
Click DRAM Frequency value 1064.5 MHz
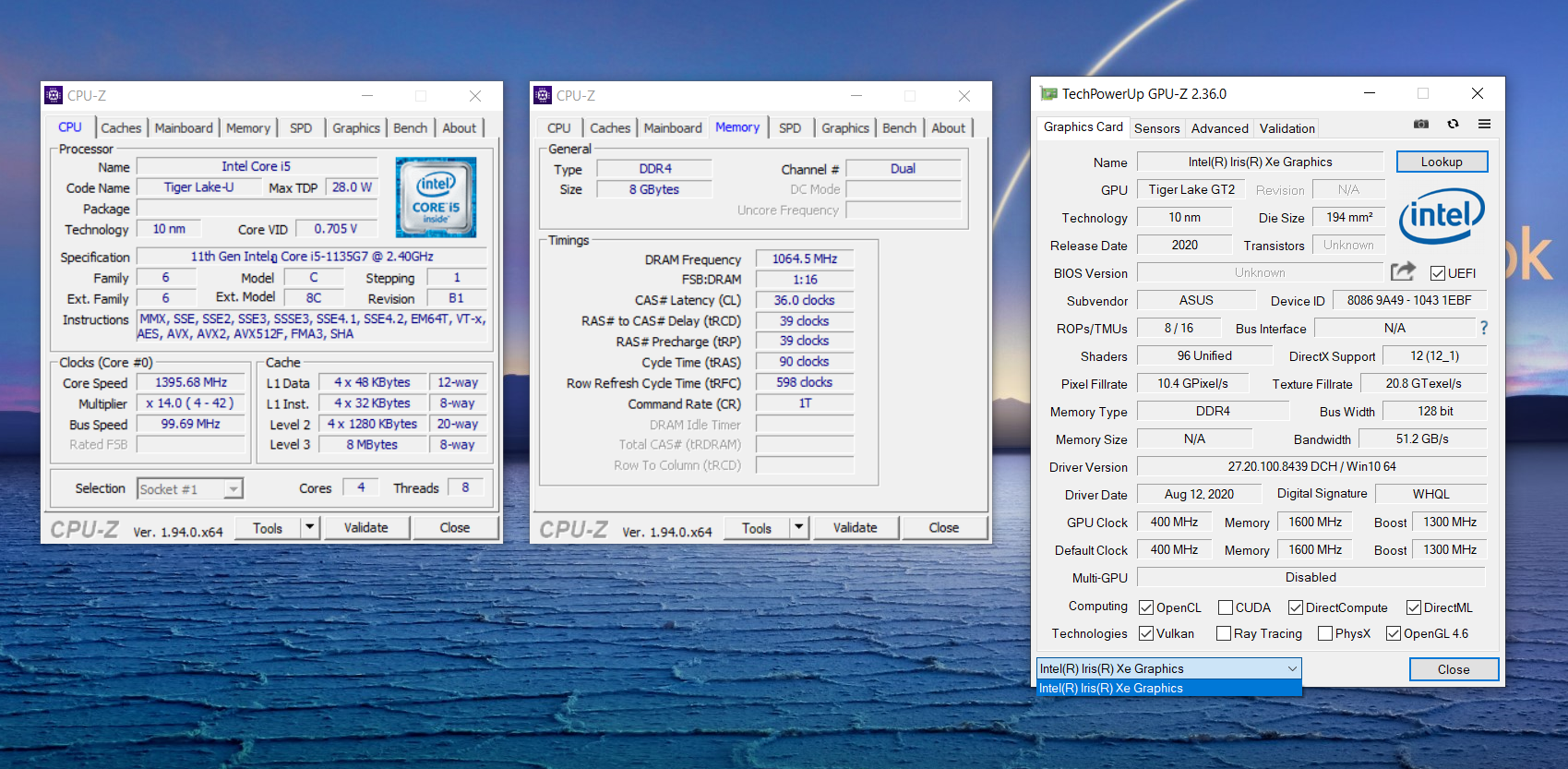tap(805, 259)
